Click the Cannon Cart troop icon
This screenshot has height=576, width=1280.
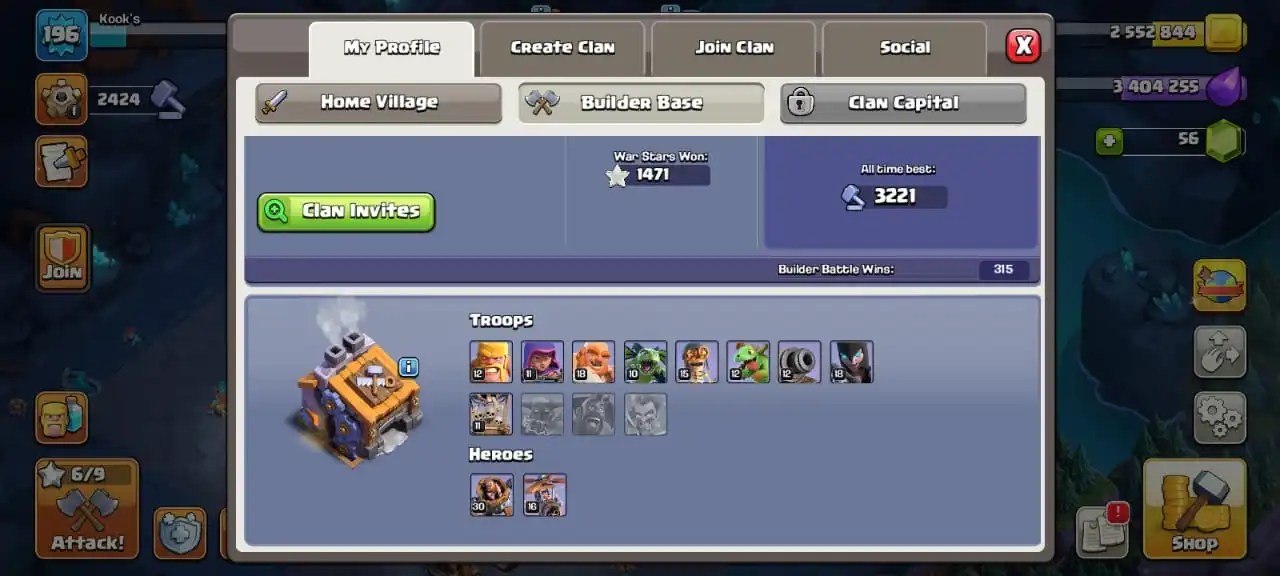[800, 361]
